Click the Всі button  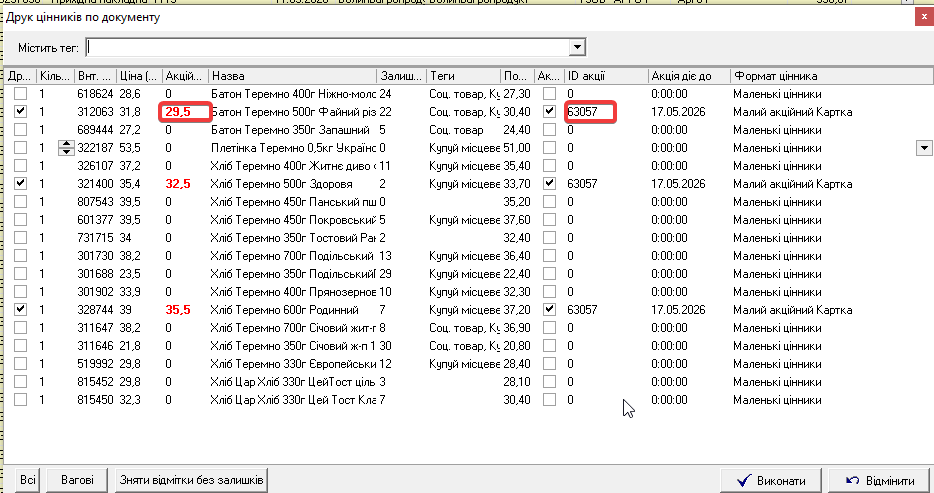[27, 480]
